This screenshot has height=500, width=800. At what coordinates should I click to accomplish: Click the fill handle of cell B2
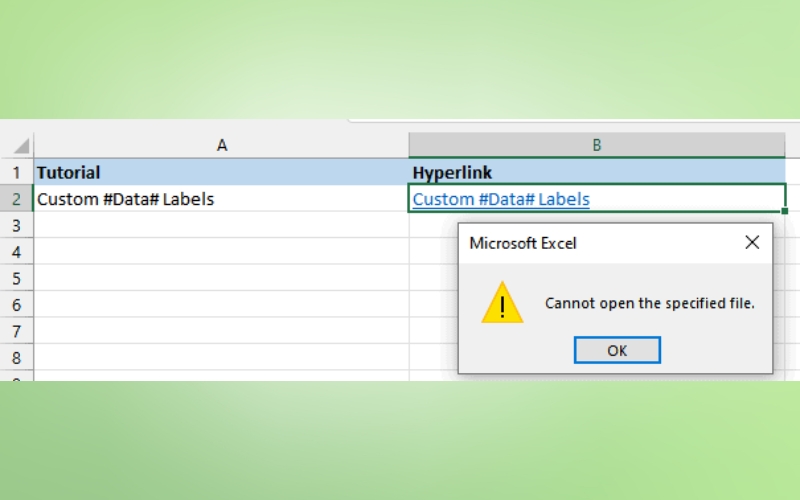click(785, 211)
